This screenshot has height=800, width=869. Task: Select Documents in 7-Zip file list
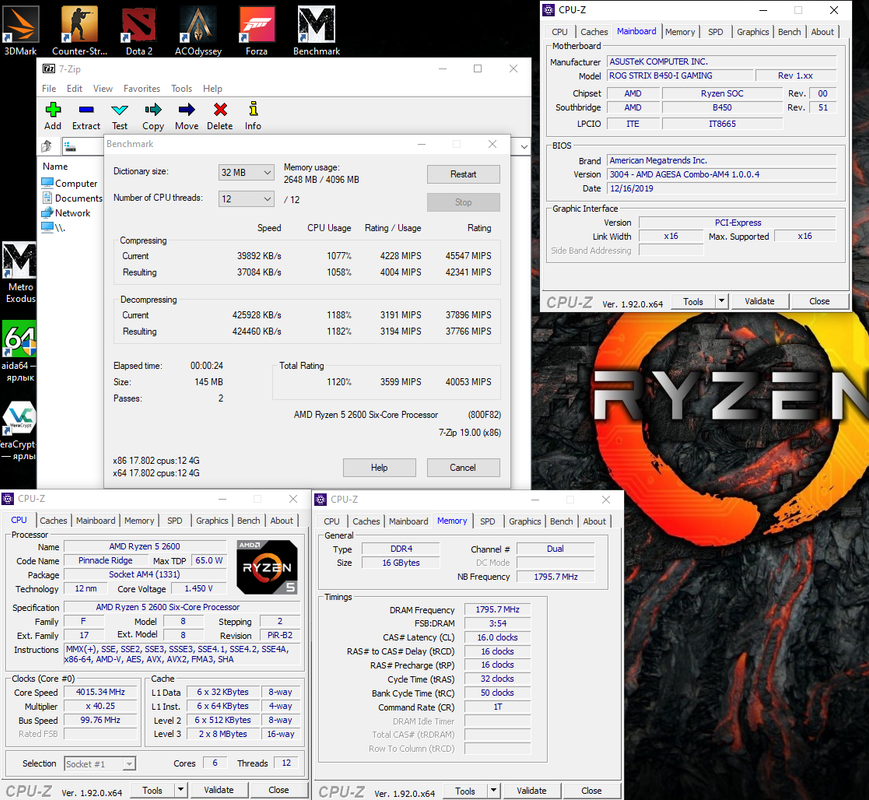coord(72,198)
